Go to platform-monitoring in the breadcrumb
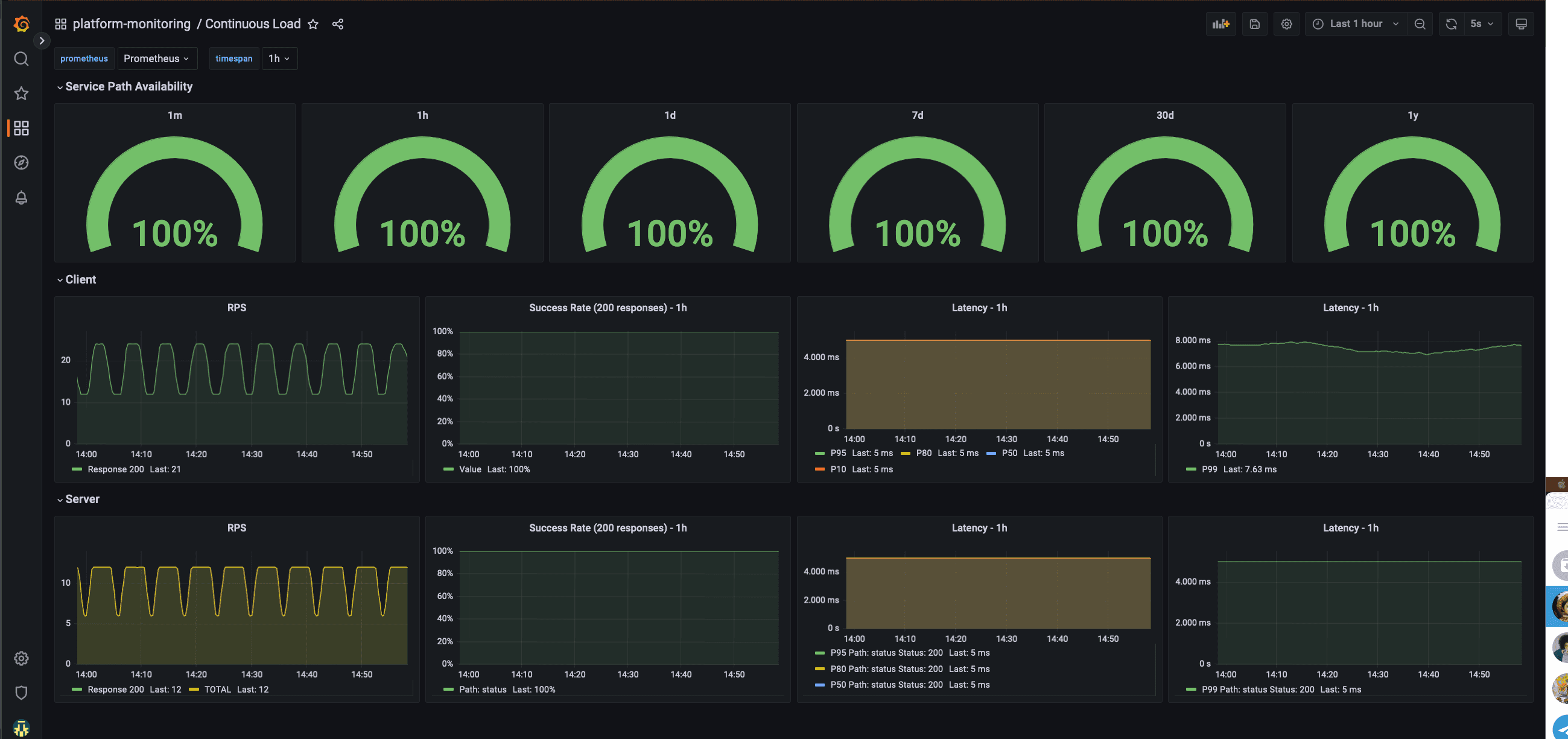The image size is (1568, 739). 132,24
